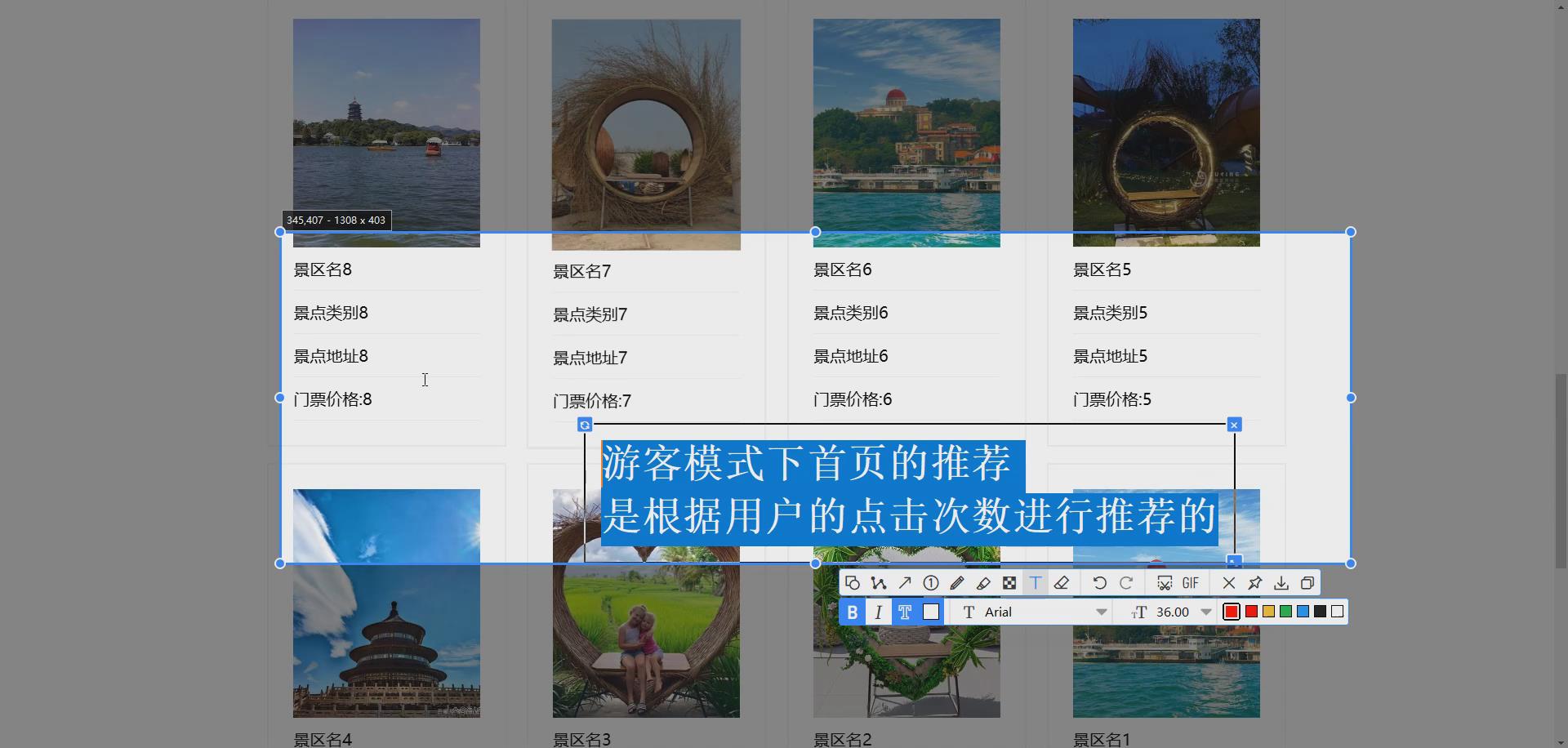Click 门票价格:6 text
This screenshot has height=748, width=1568.
click(x=853, y=399)
